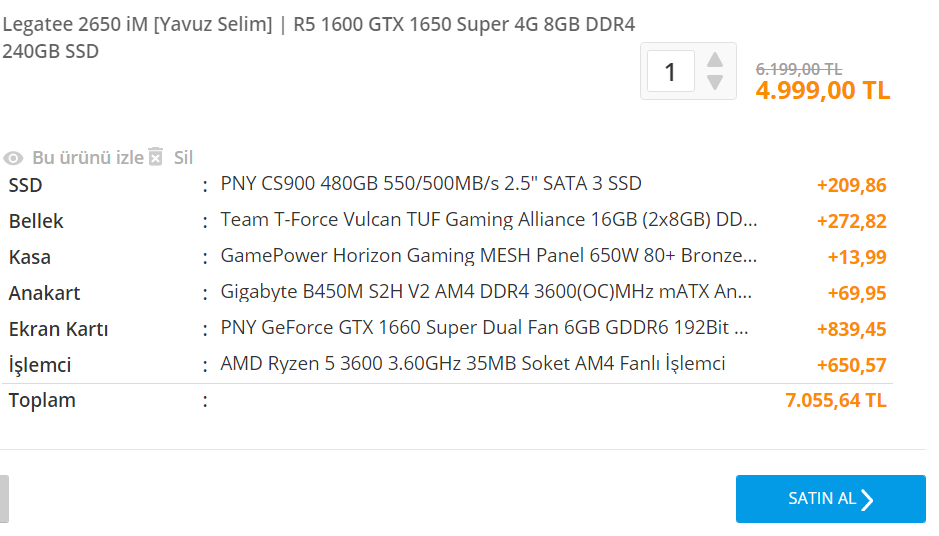
Task: Click the eye icon to watch product
Action: coord(13,158)
